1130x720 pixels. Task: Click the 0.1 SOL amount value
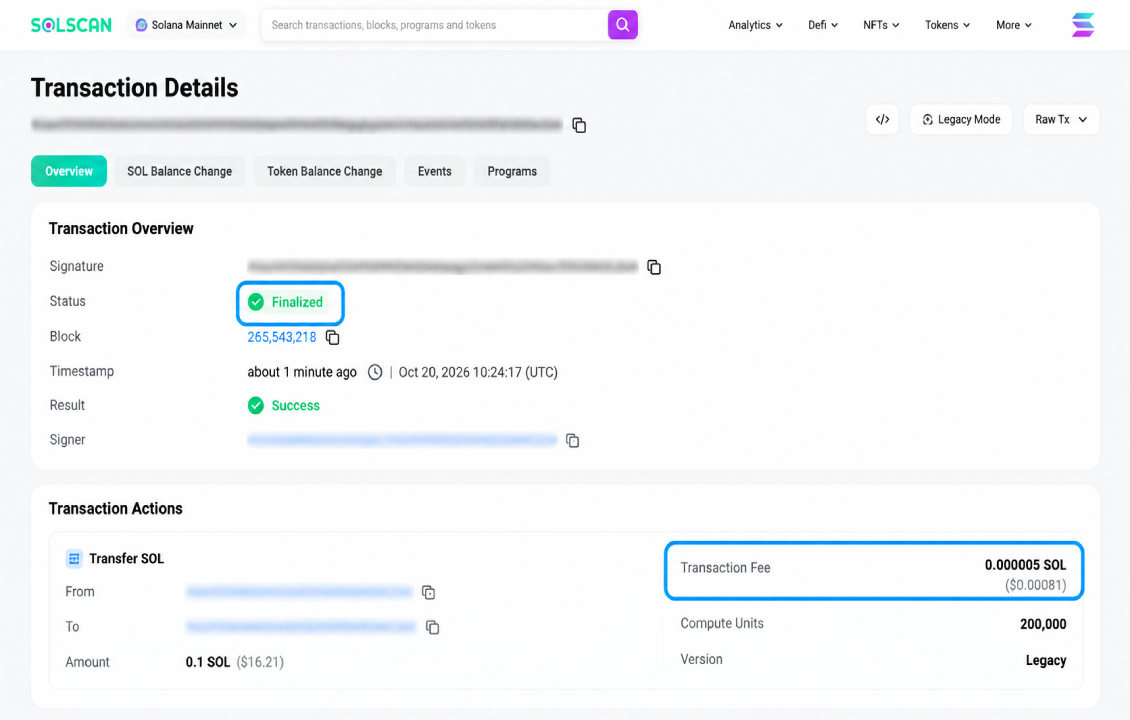[208, 662]
